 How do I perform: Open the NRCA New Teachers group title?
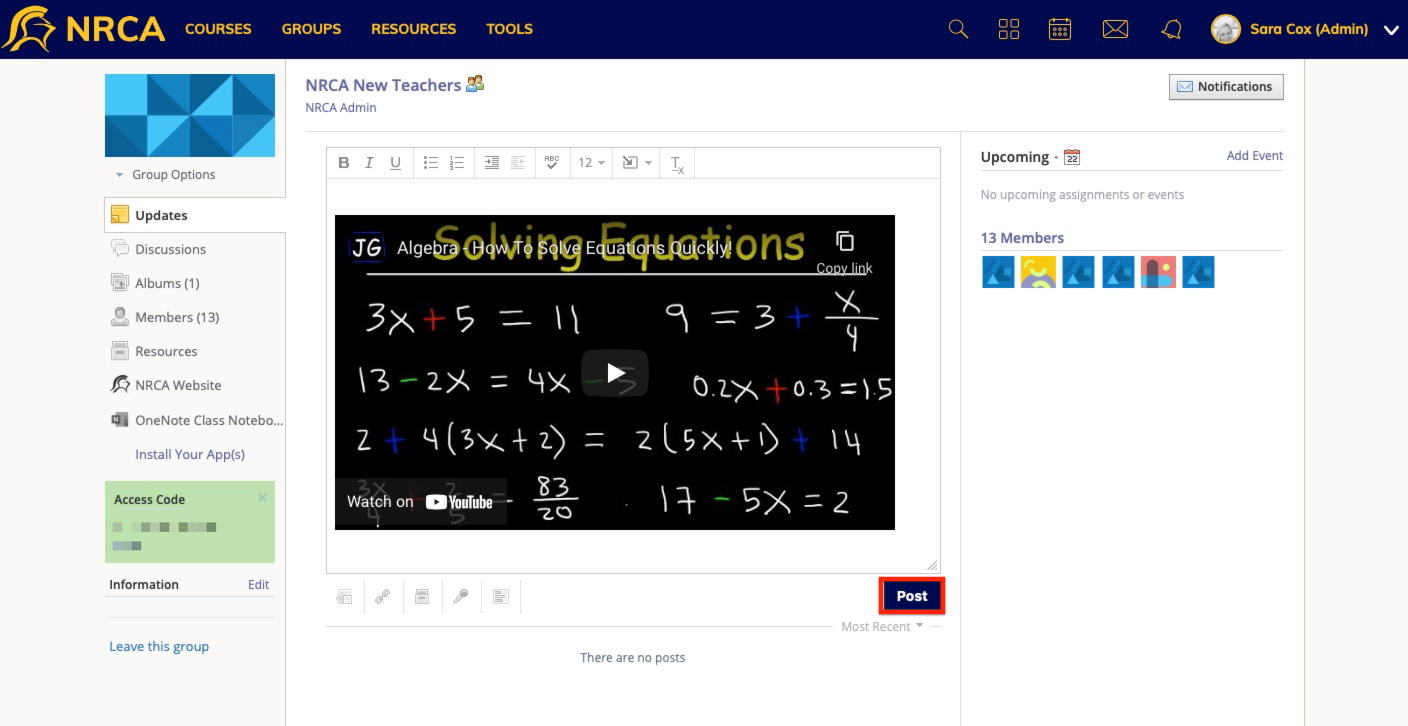pyautogui.click(x=383, y=85)
